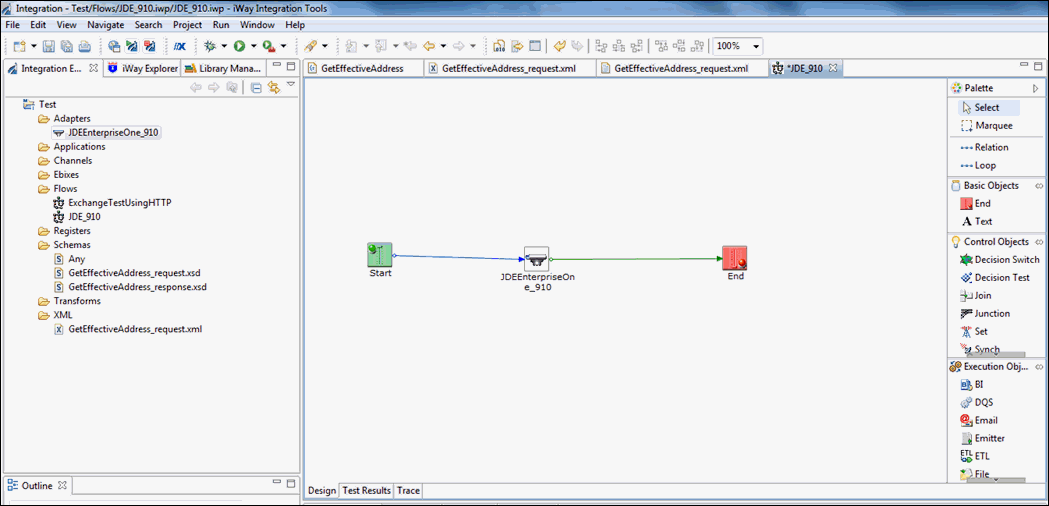The height and width of the screenshot is (506, 1049).
Task: Collapse the Basic Objects palette drawer
Action: [1039, 185]
